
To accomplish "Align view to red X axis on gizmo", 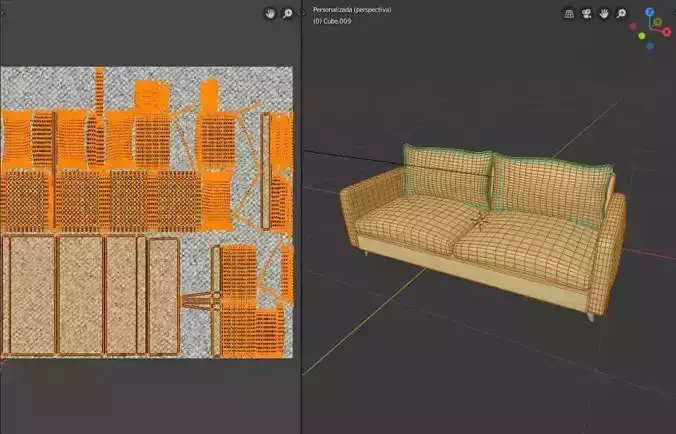I will click(x=667, y=31).
